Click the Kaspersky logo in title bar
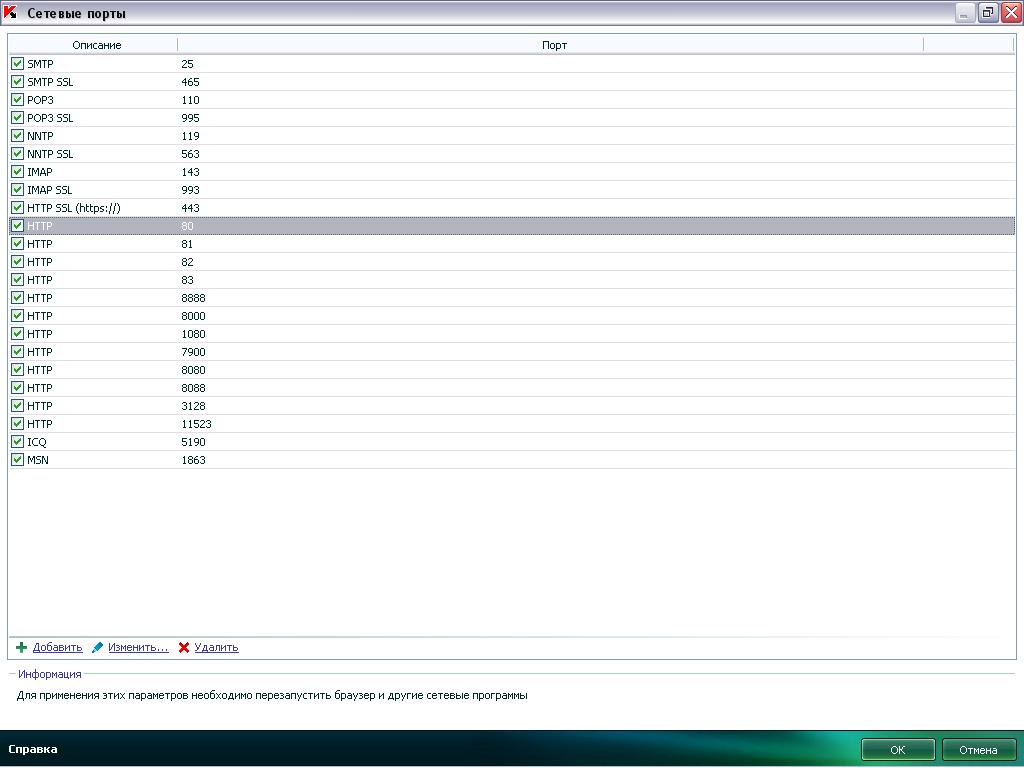Screen dimensions: 1024x768 (x=11, y=13)
